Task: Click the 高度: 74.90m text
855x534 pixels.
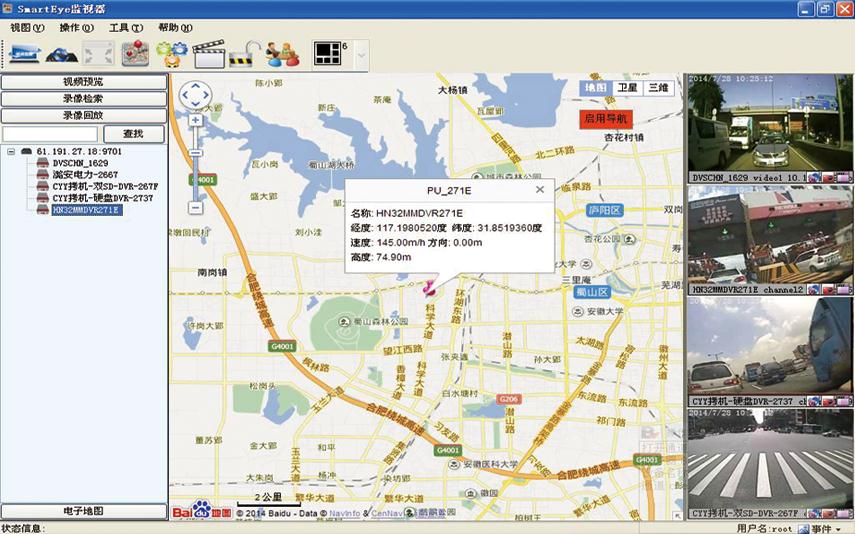Action: (381, 257)
